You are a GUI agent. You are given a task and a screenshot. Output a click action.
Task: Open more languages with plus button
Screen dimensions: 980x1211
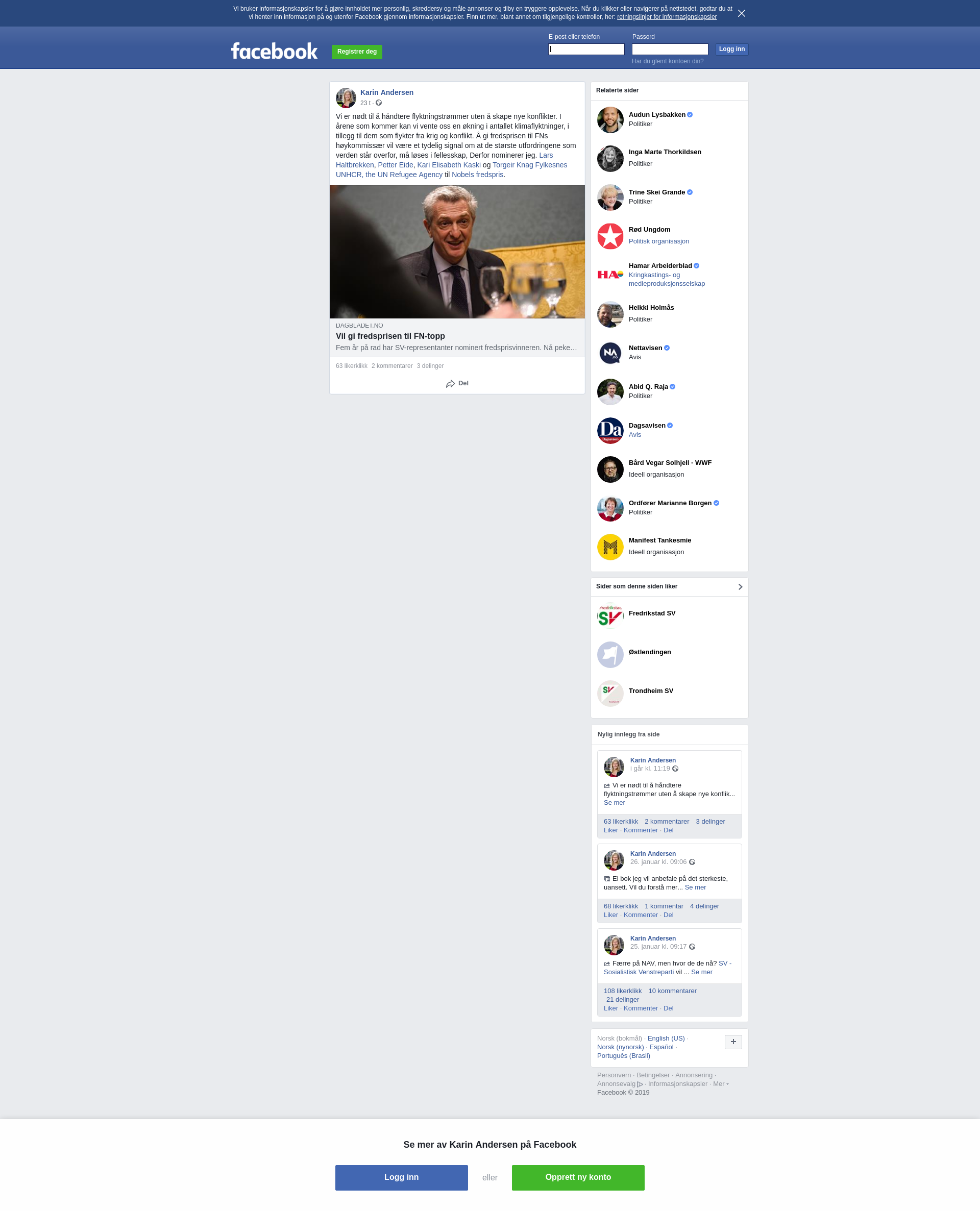[x=733, y=1042]
